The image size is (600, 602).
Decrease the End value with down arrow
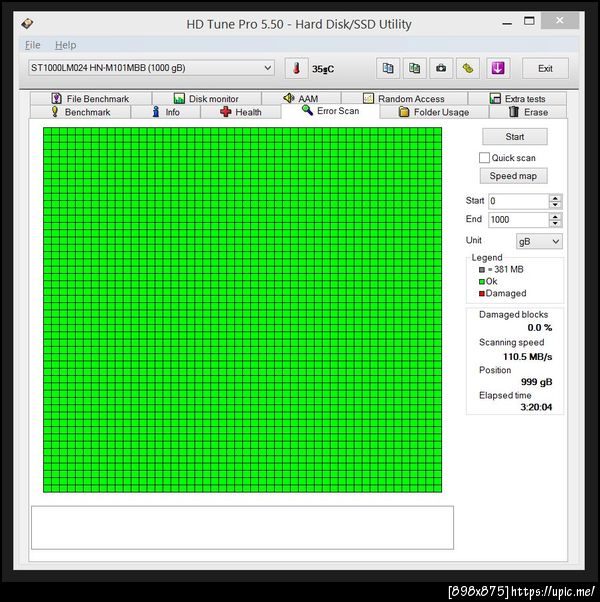[555, 223]
